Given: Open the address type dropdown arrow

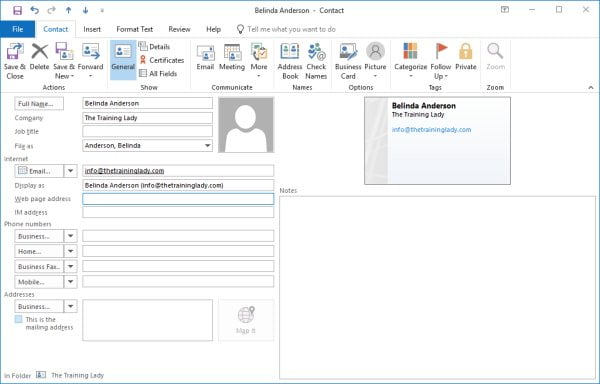Looking at the screenshot, I should 70,306.
